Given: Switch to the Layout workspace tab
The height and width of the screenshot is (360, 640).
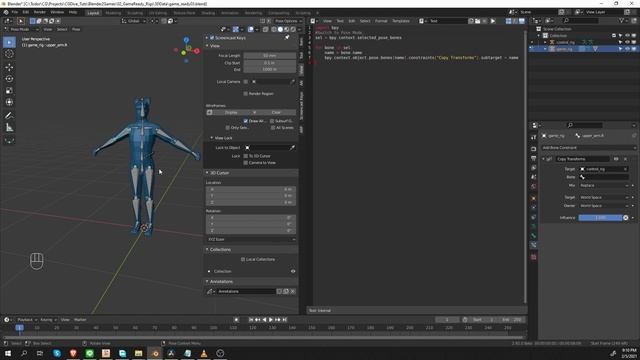Looking at the screenshot, I should 93,13.
